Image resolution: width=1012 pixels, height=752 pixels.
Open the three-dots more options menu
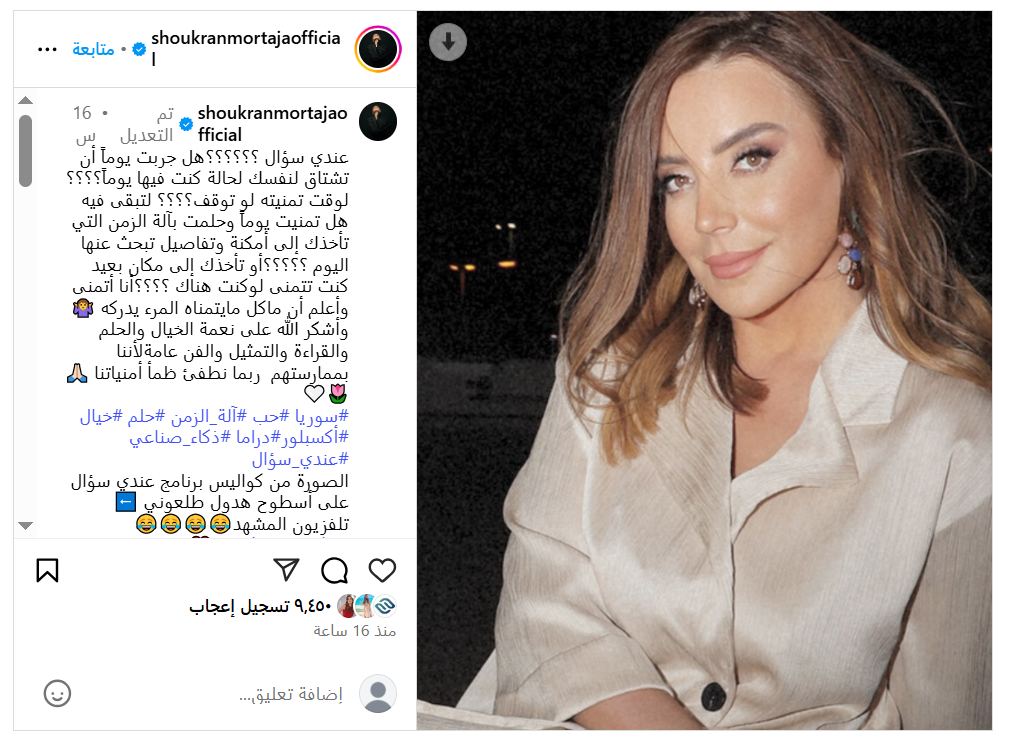click(x=47, y=49)
